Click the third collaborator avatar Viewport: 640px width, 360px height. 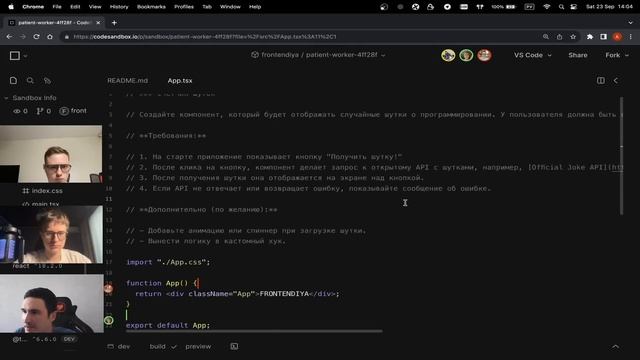(484, 55)
